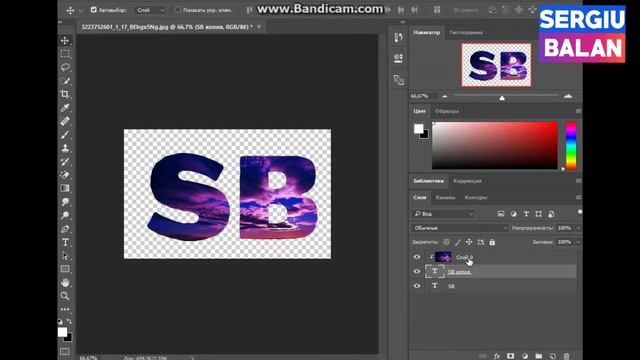The height and width of the screenshot is (360, 640).
Task: Open the extra tools ellipsis menu
Action: pyautogui.click(x=65, y=309)
